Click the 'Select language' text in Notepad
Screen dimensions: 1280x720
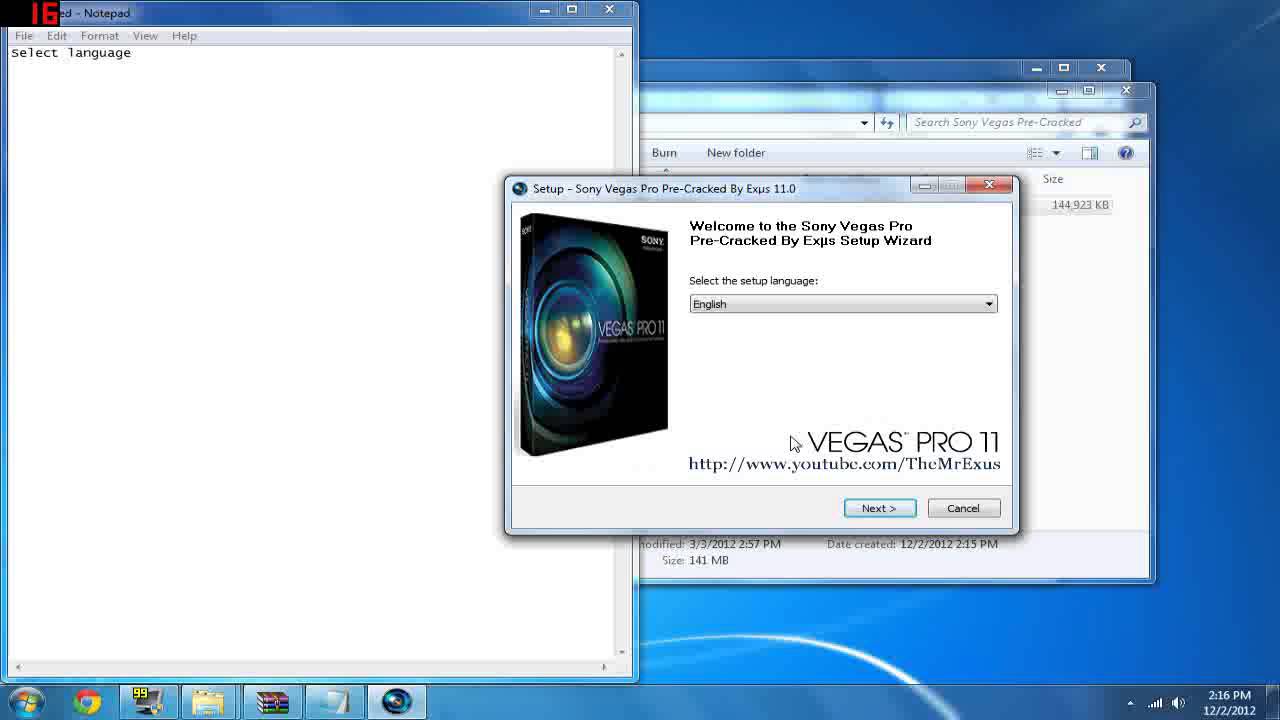[x=71, y=53]
